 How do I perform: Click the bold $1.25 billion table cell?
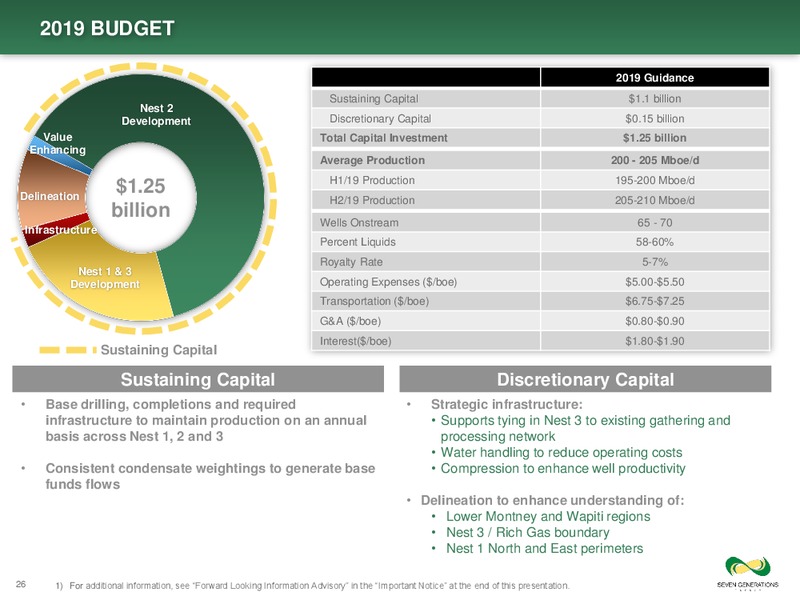tap(655, 138)
